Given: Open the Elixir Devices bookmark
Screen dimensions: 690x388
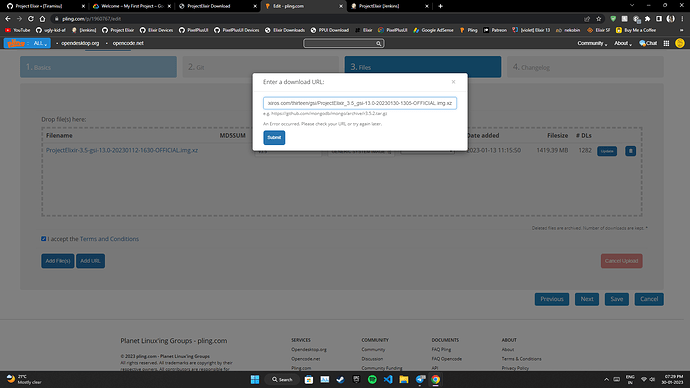Looking at the screenshot, I should point(156,30).
